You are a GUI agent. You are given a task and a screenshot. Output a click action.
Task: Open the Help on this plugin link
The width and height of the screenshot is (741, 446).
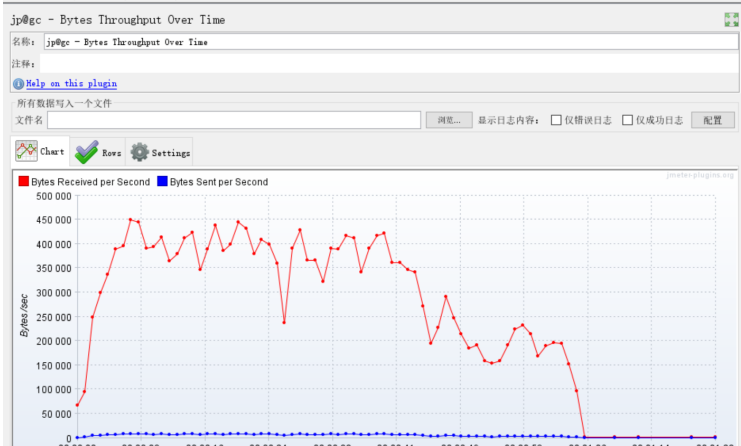coord(71,84)
